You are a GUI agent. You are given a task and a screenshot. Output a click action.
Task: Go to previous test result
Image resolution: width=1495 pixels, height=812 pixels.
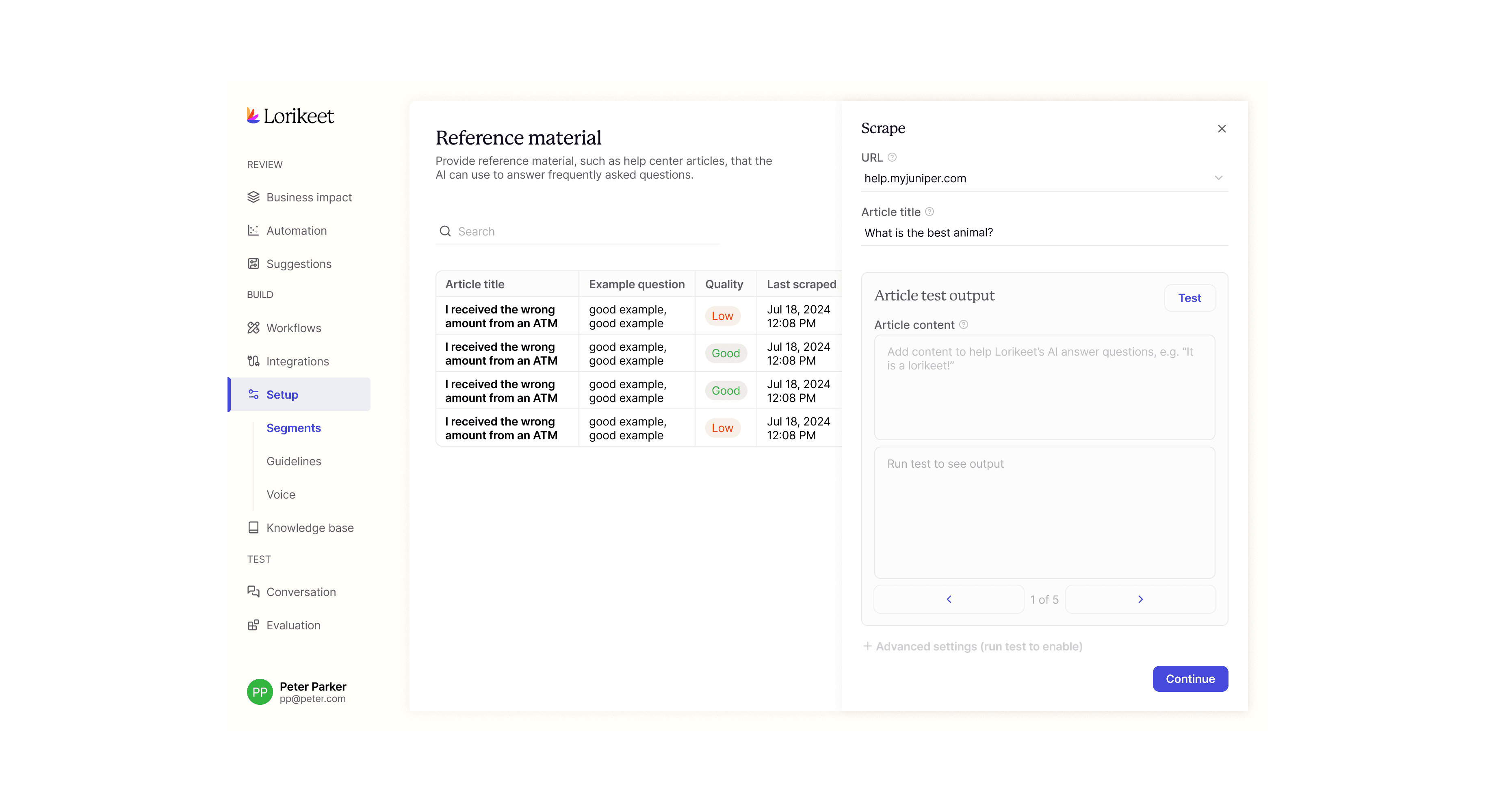coord(949,599)
